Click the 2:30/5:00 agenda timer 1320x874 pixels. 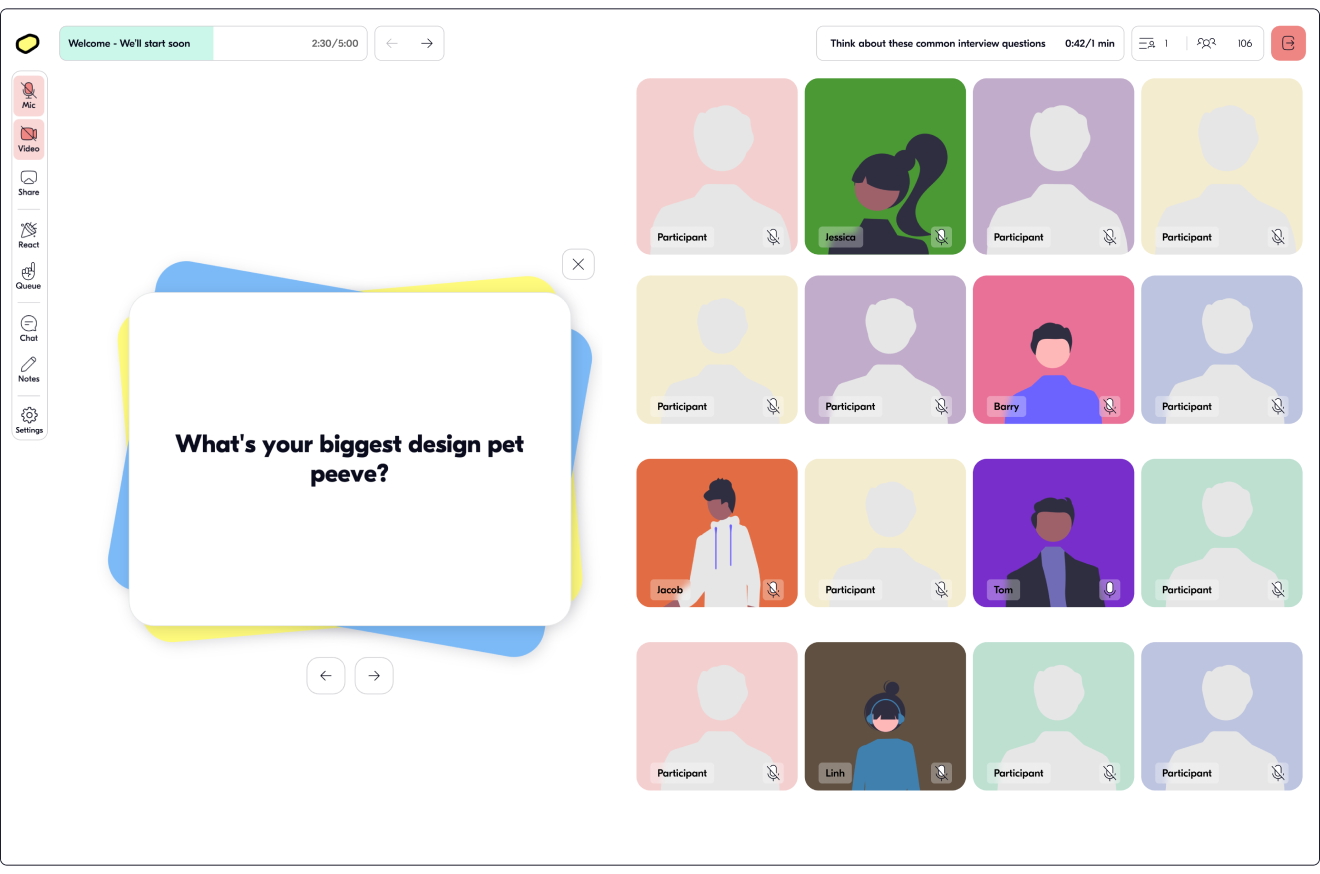coord(335,44)
